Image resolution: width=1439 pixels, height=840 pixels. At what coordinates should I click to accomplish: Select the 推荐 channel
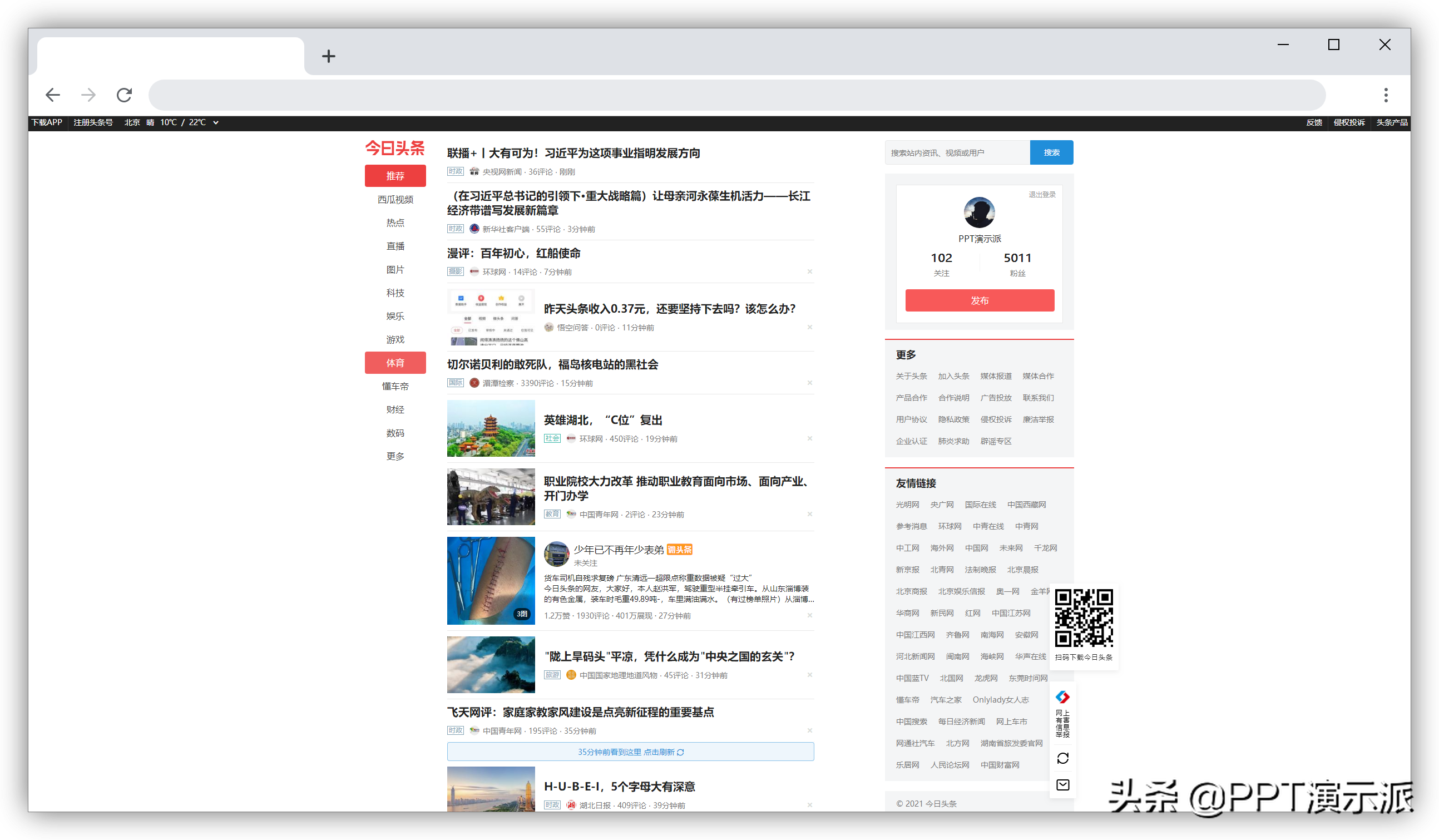(395, 176)
